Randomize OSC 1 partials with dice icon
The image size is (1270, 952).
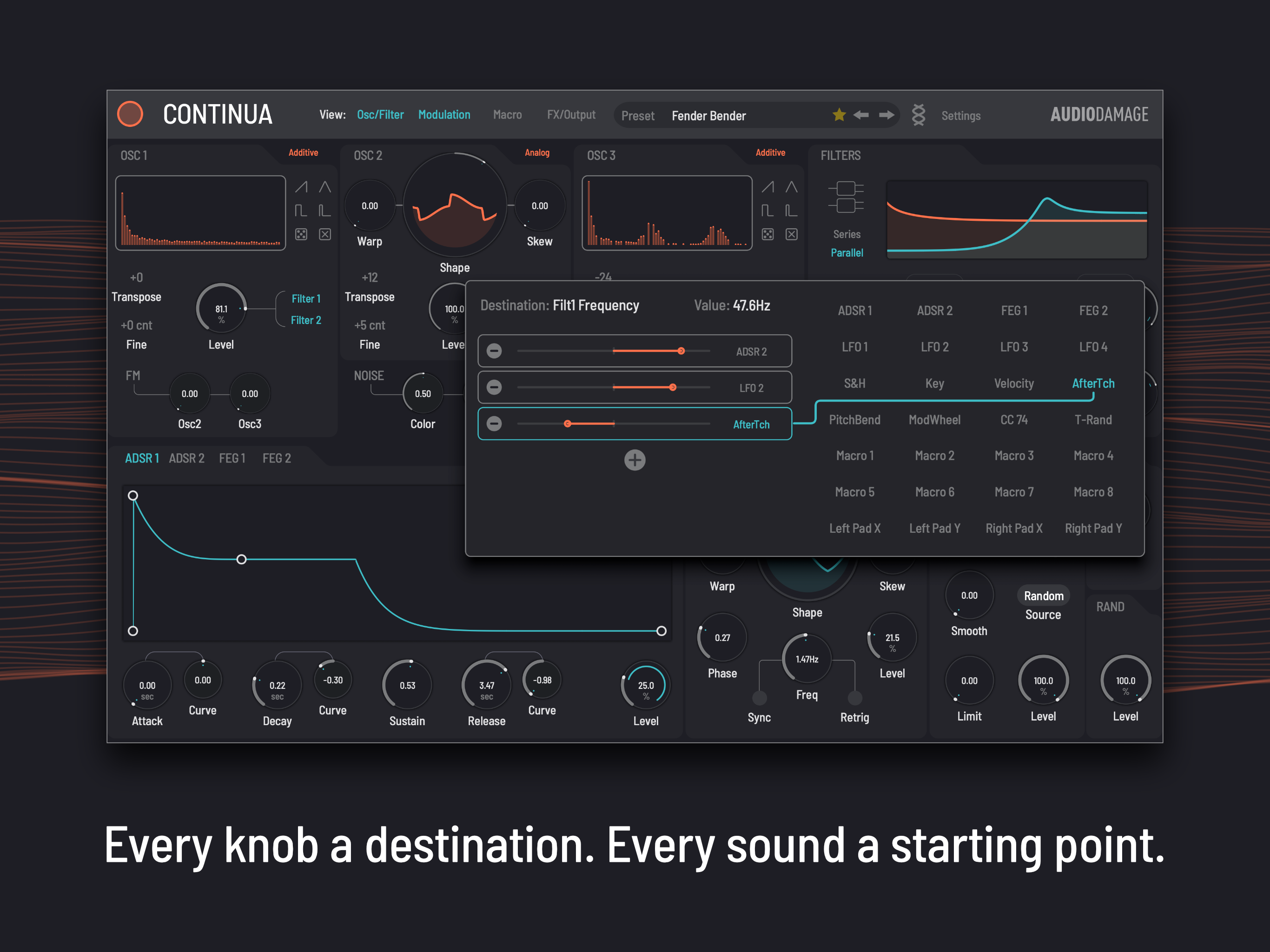click(301, 234)
